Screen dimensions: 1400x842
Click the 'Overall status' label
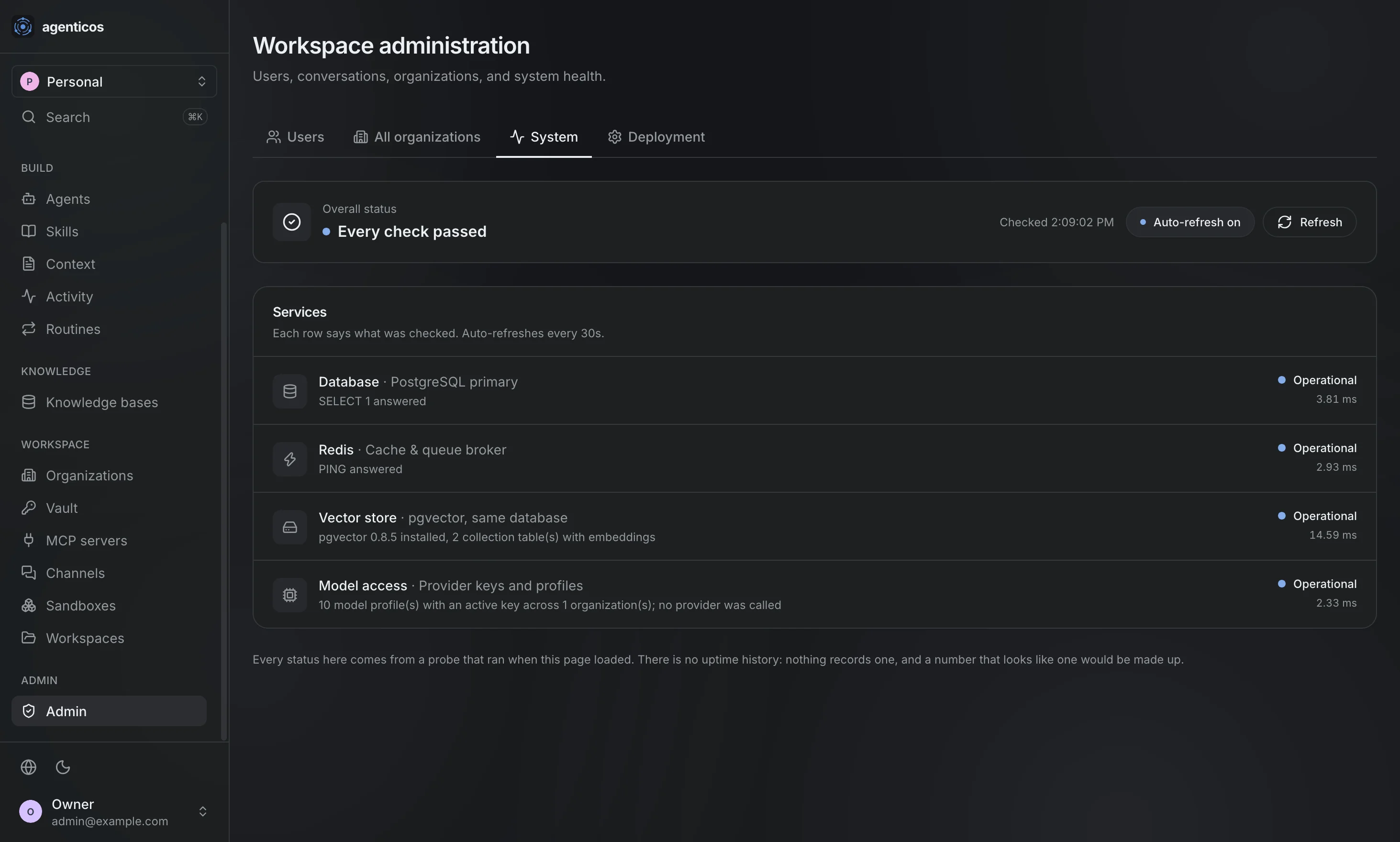(x=359, y=209)
